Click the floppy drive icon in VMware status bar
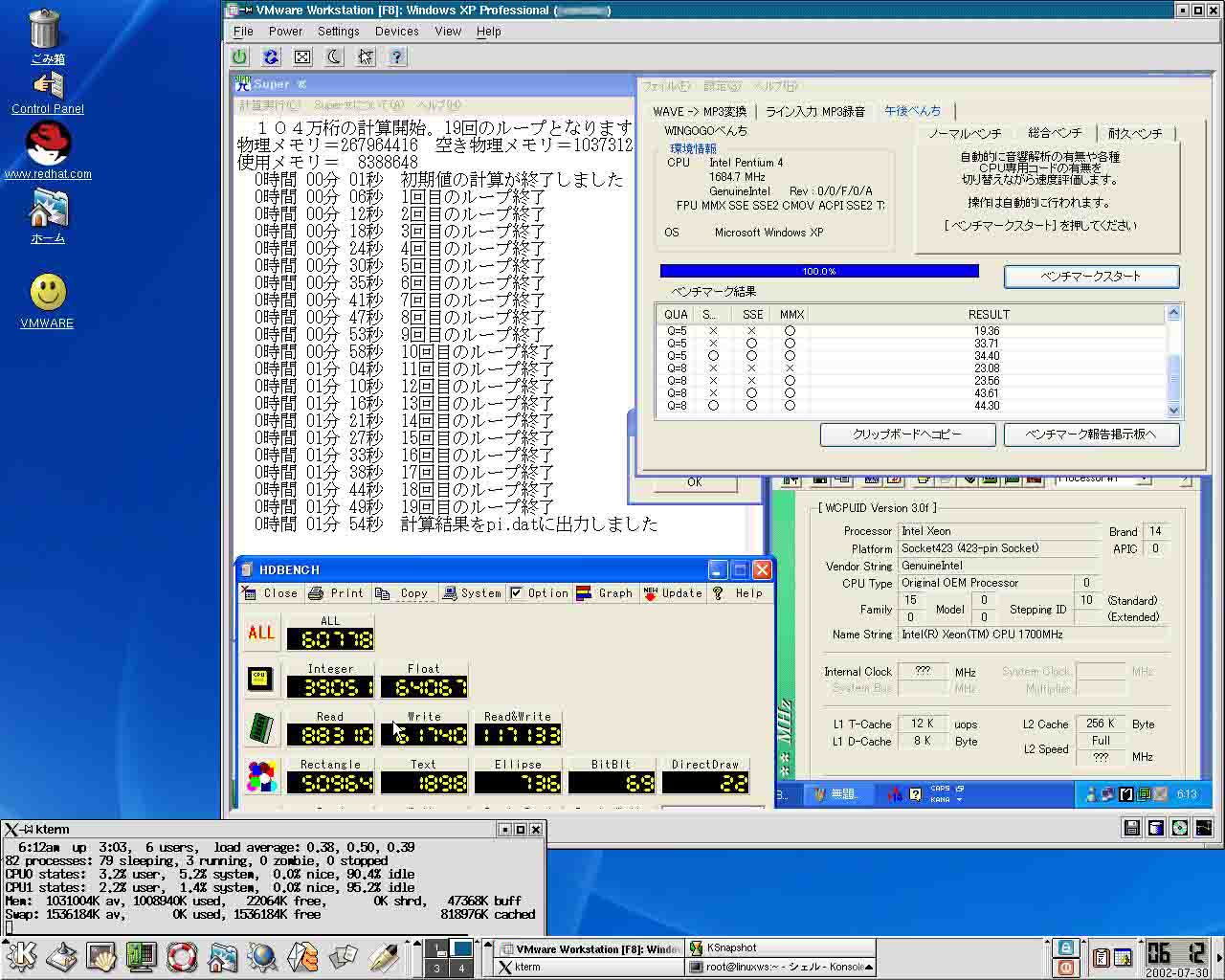Screen dimensions: 1225x980 1132,828
